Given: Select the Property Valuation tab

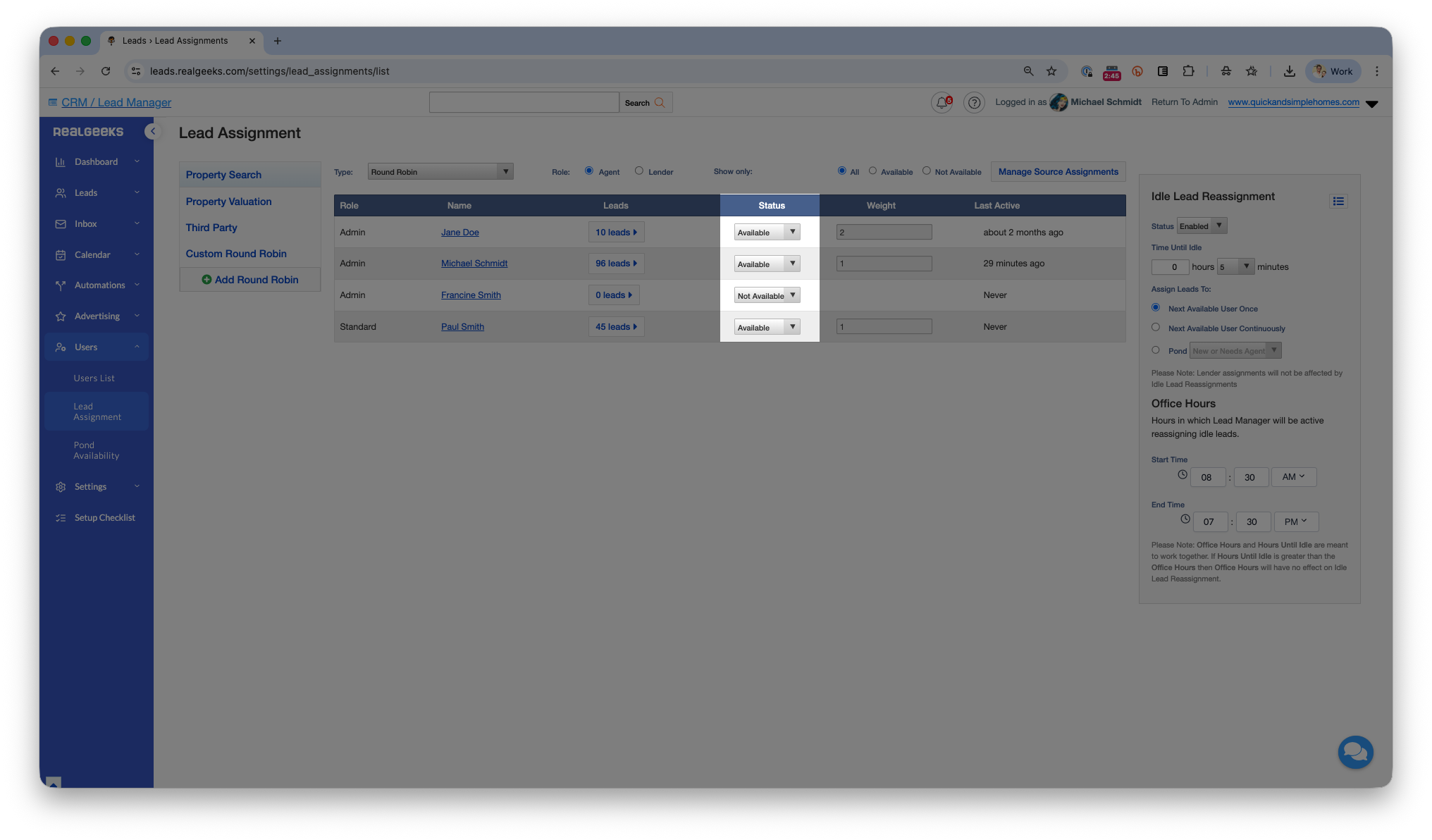Looking at the screenshot, I should [228, 202].
